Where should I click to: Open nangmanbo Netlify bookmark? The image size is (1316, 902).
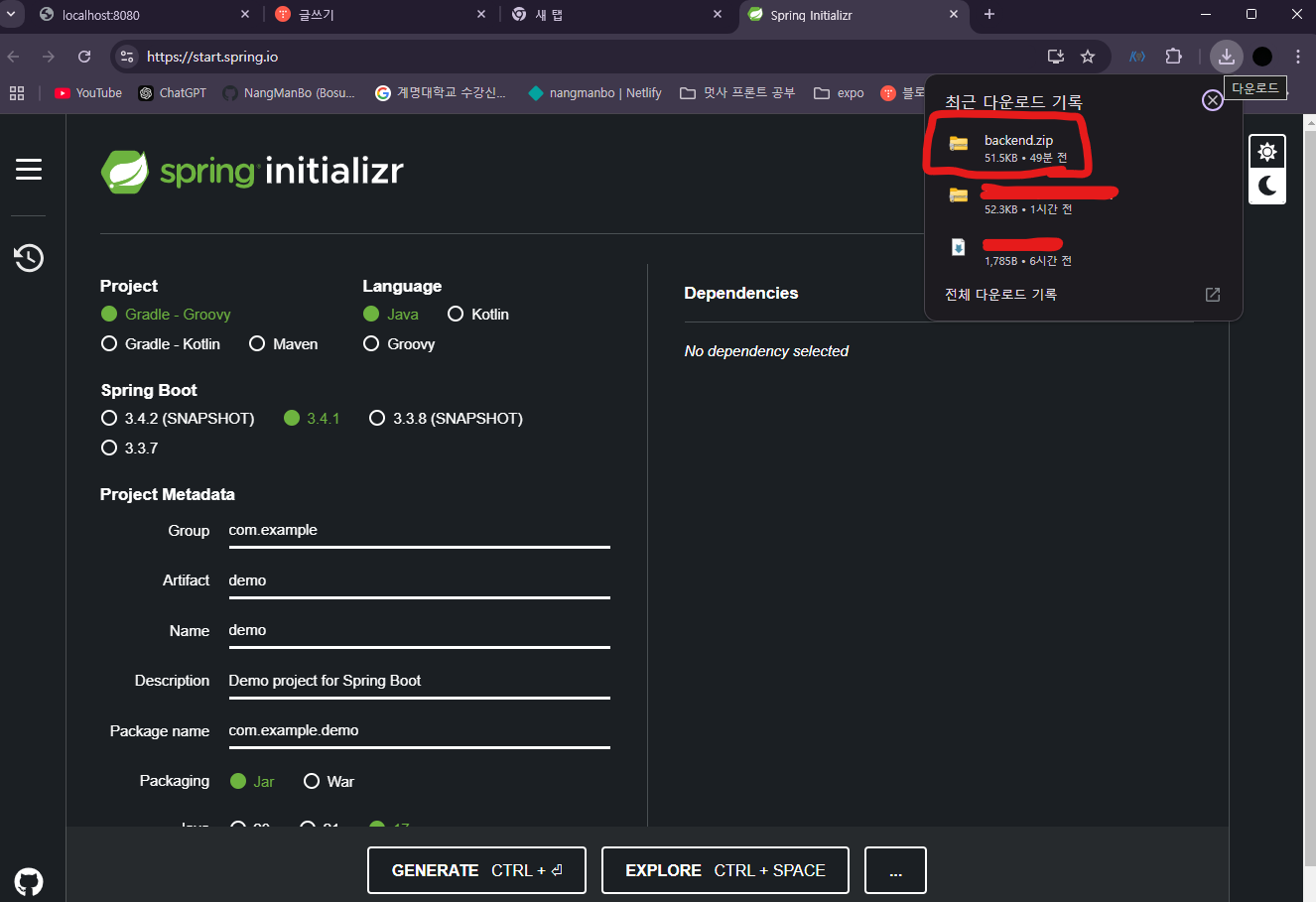594,93
